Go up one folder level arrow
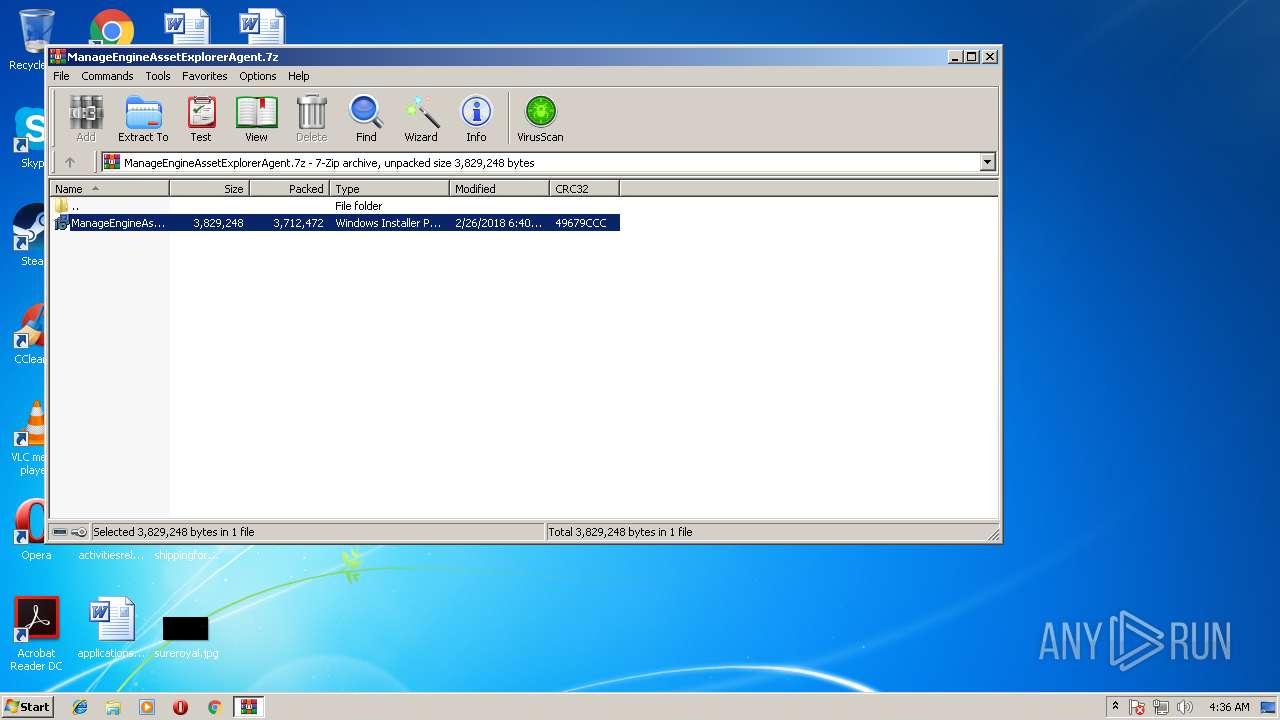The height and width of the screenshot is (720, 1280). (70, 162)
